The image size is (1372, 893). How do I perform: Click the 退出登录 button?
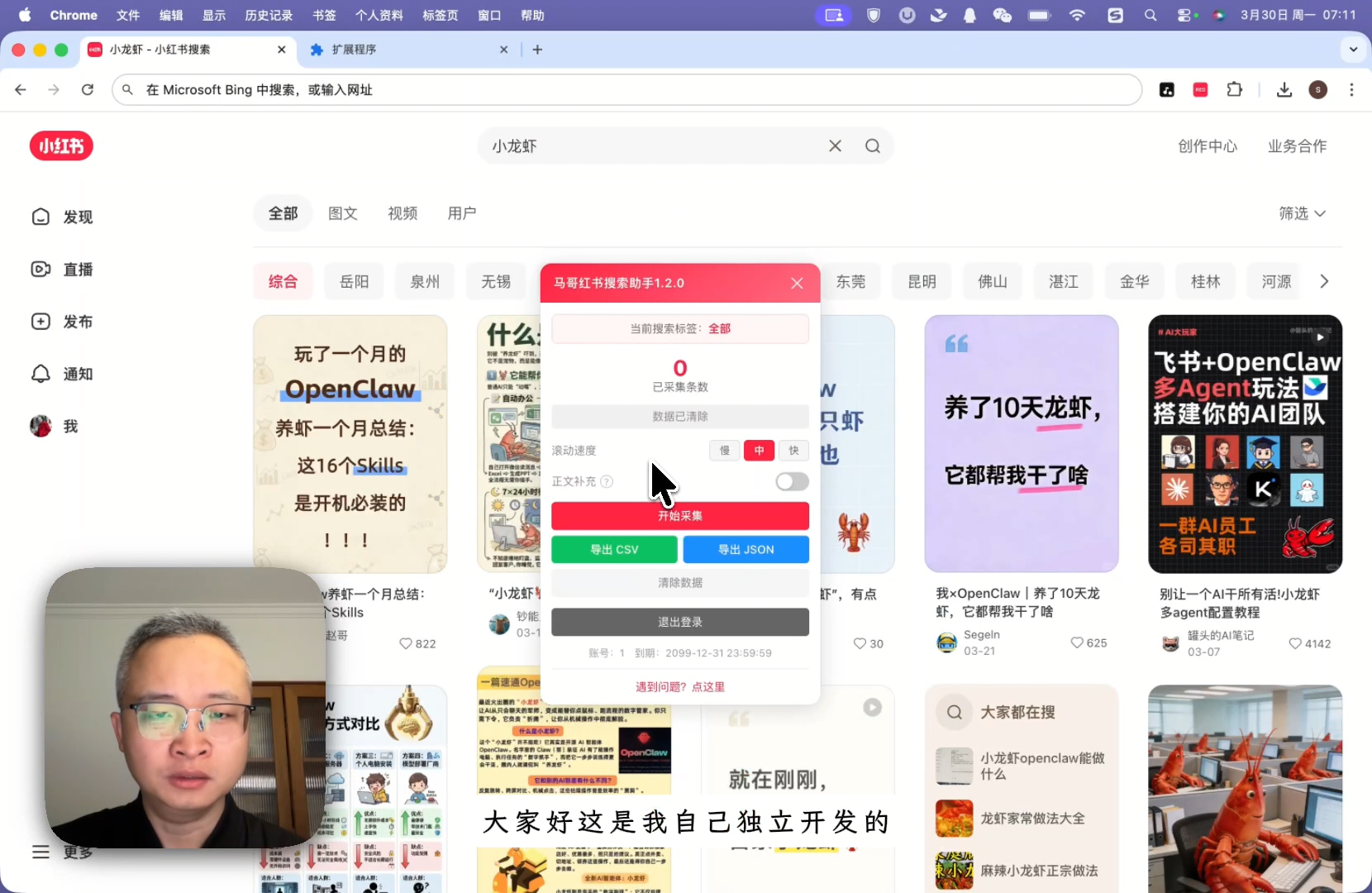click(x=680, y=622)
